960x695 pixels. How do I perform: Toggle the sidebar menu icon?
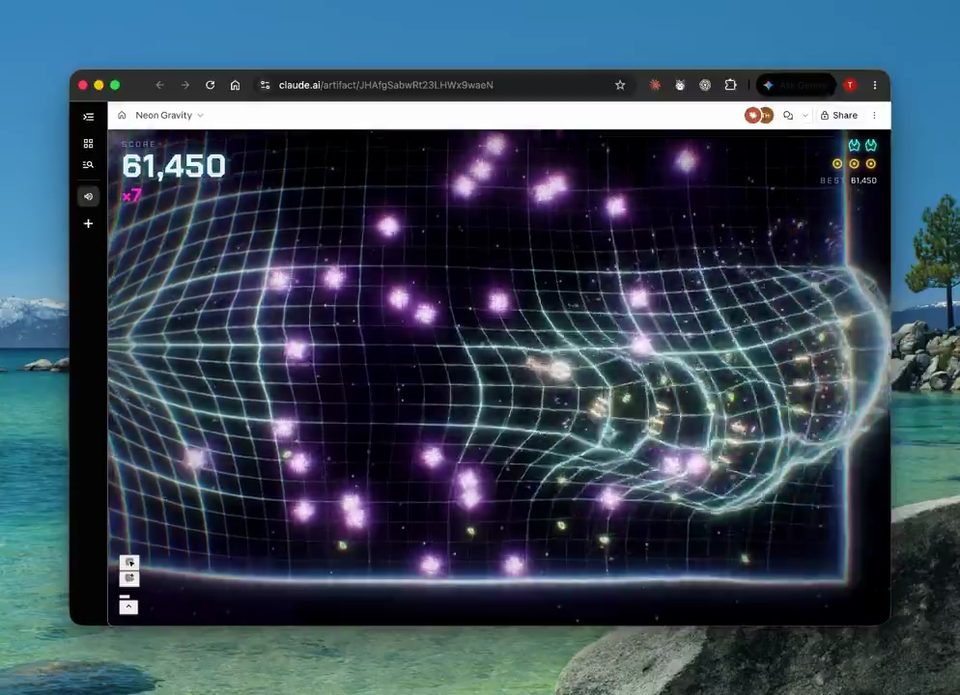(x=88, y=117)
